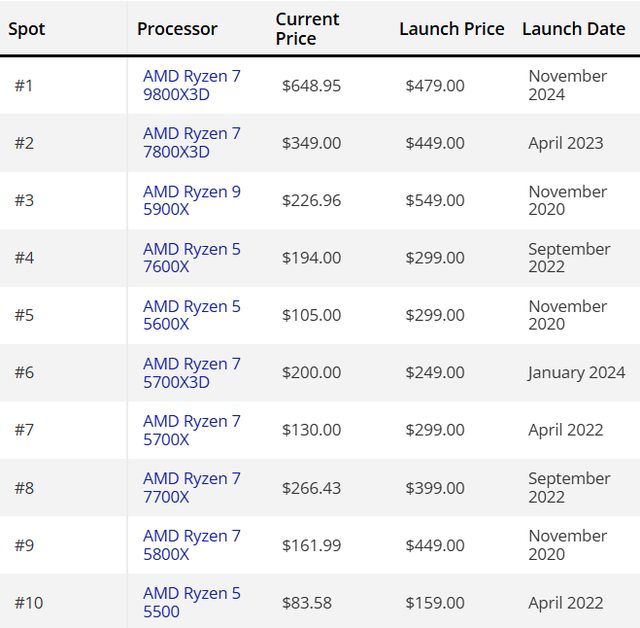Follow the AMD Ryzen 5 5600X link
The width and height of the screenshot is (640, 628).
(191, 315)
